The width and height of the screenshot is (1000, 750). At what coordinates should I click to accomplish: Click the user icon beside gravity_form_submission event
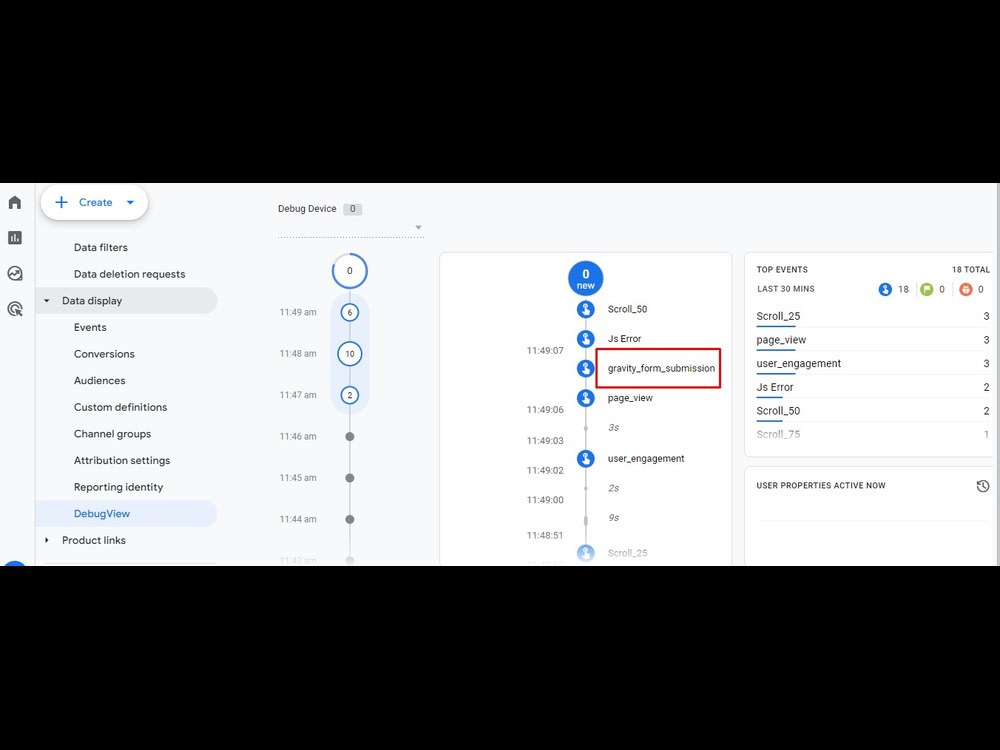pos(585,368)
